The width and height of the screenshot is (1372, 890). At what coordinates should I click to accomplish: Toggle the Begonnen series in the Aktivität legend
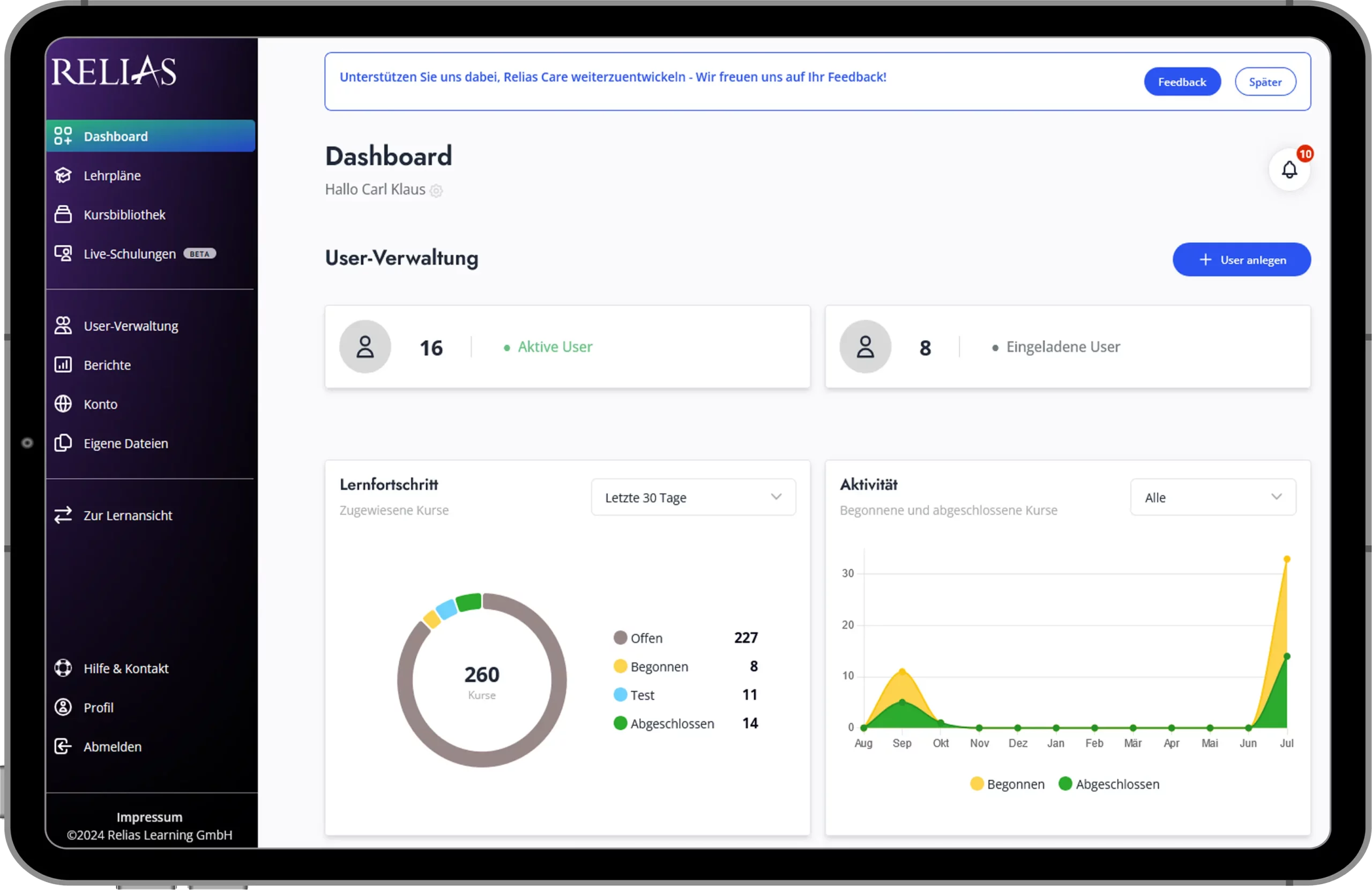pyautogui.click(x=1006, y=784)
